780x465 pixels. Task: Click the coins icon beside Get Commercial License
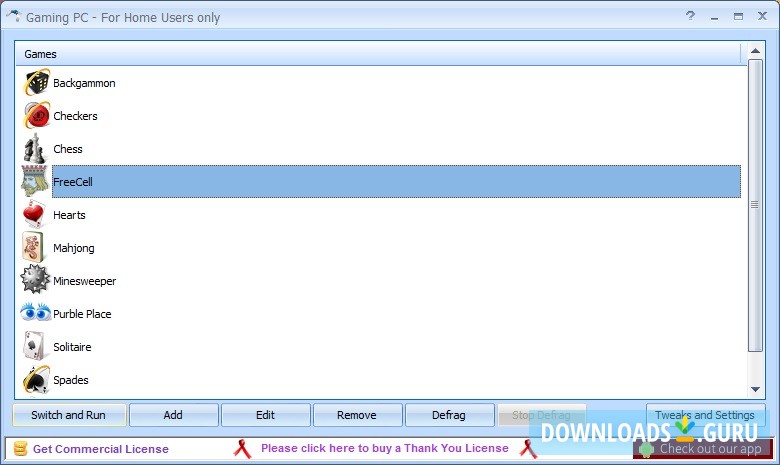click(20, 449)
